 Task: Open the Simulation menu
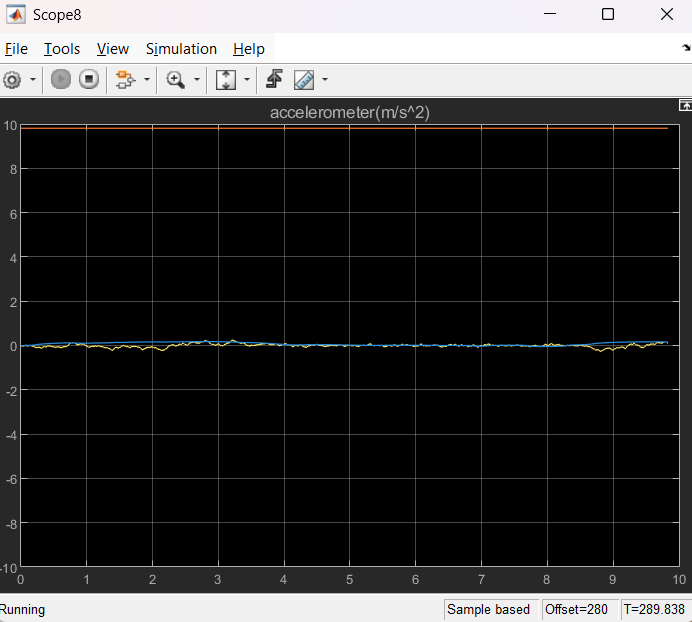181,49
